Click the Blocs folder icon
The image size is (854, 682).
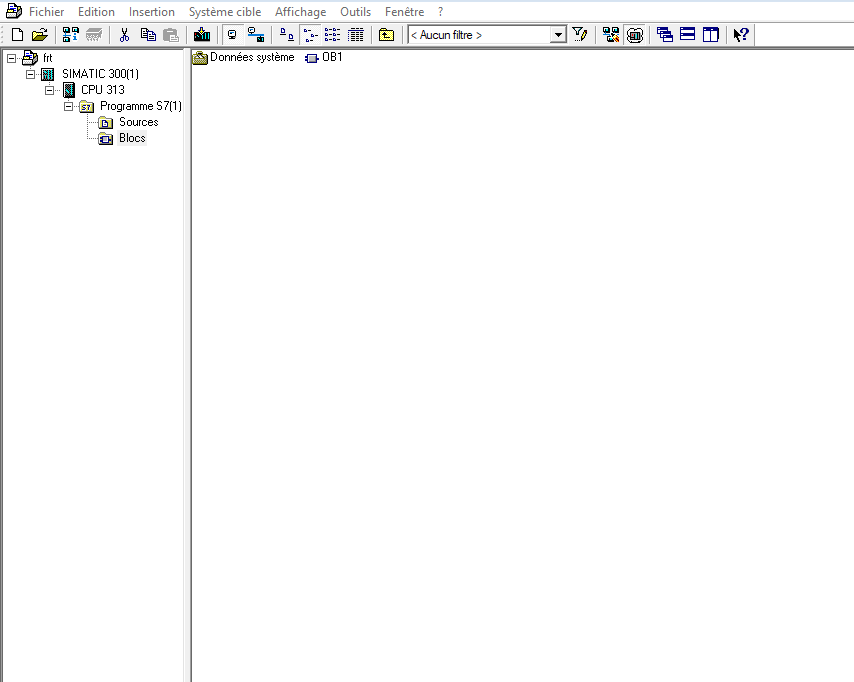point(106,139)
